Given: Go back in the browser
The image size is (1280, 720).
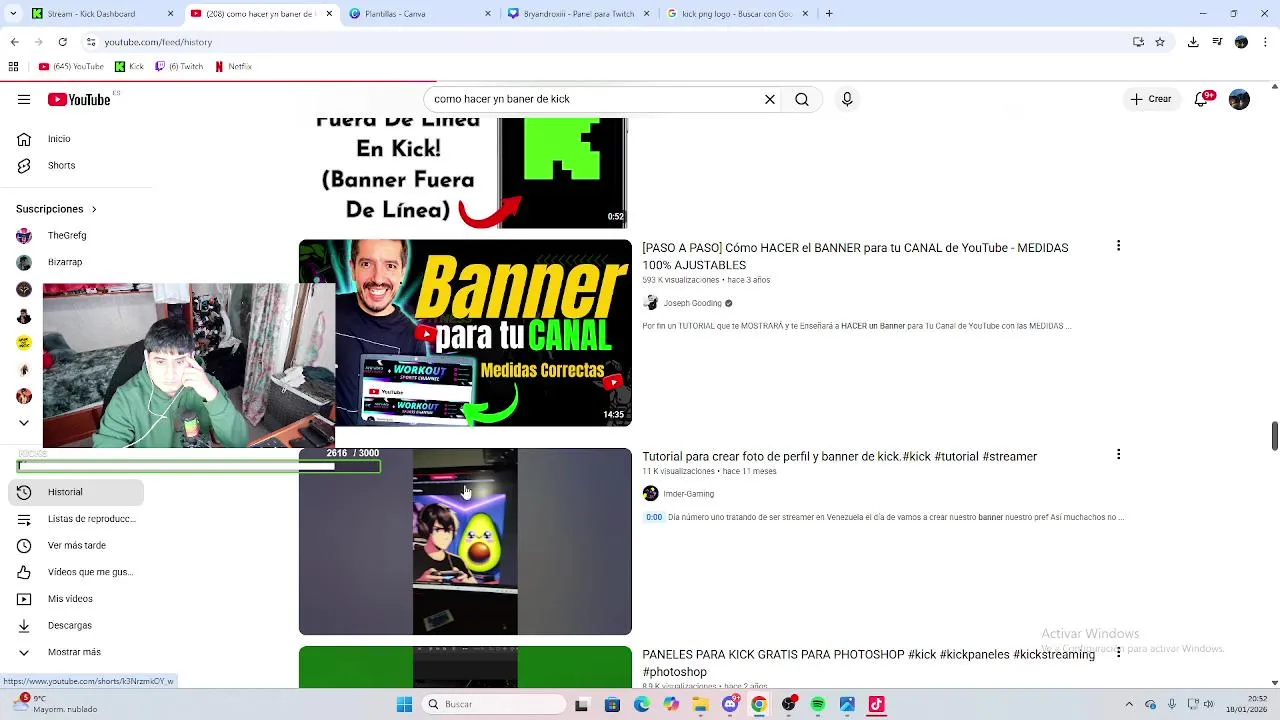Looking at the screenshot, I should [14, 42].
